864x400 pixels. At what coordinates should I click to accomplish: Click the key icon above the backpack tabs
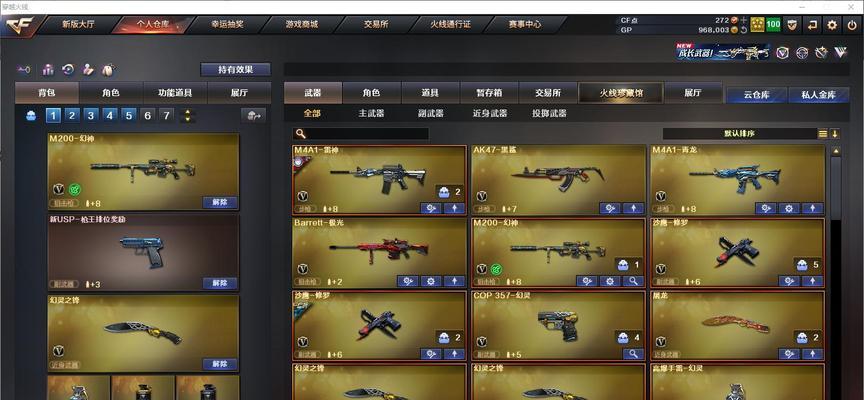24,70
